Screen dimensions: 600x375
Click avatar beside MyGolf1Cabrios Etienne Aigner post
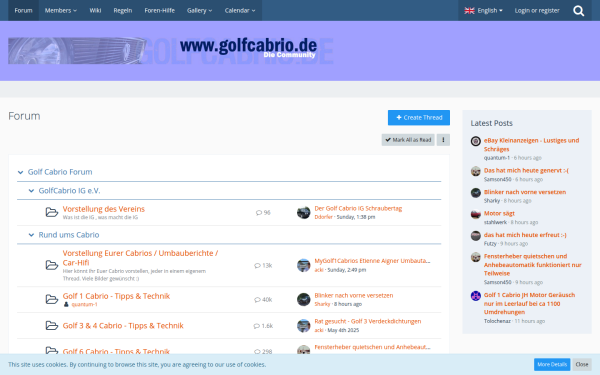303,265
